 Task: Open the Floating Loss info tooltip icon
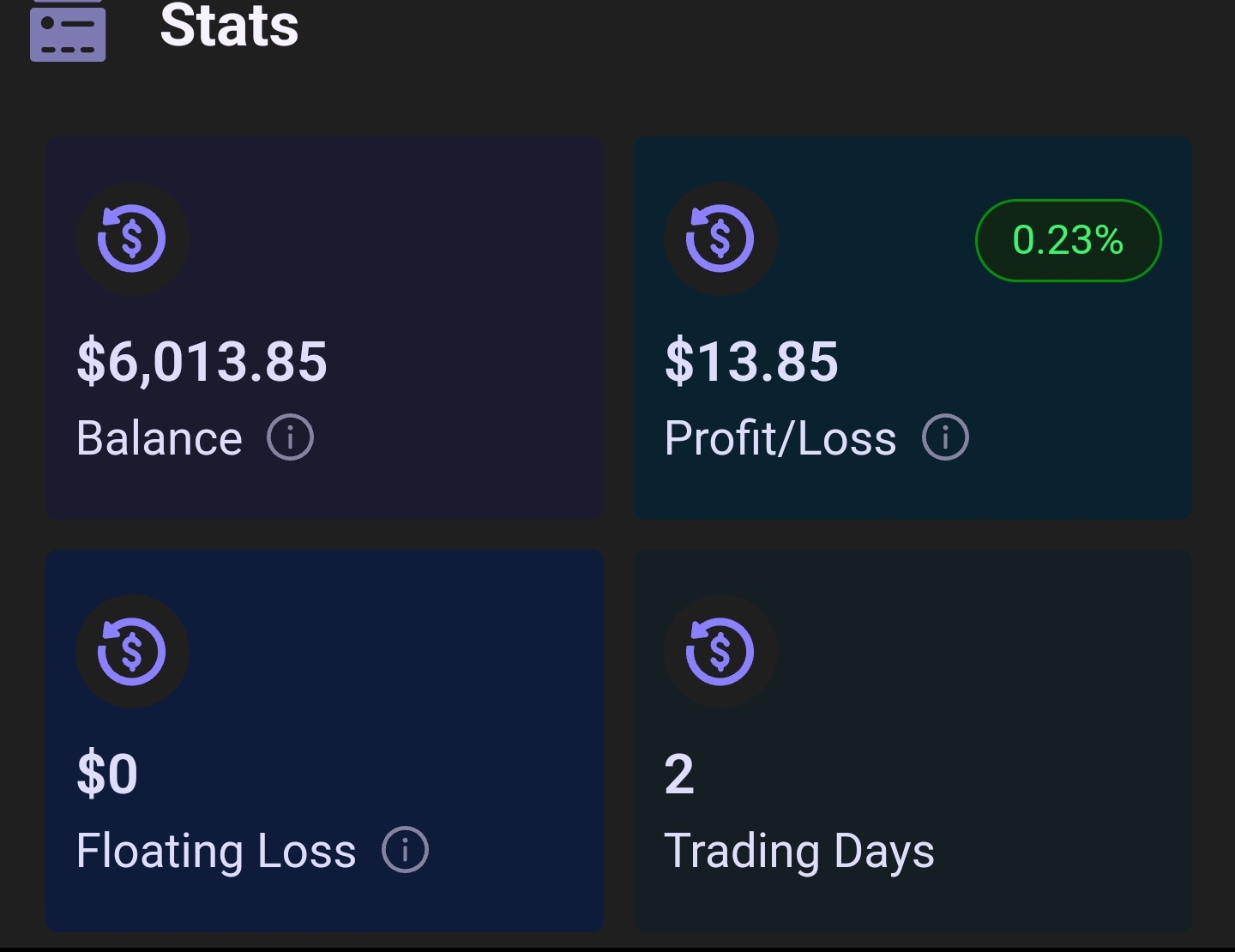(405, 850)
